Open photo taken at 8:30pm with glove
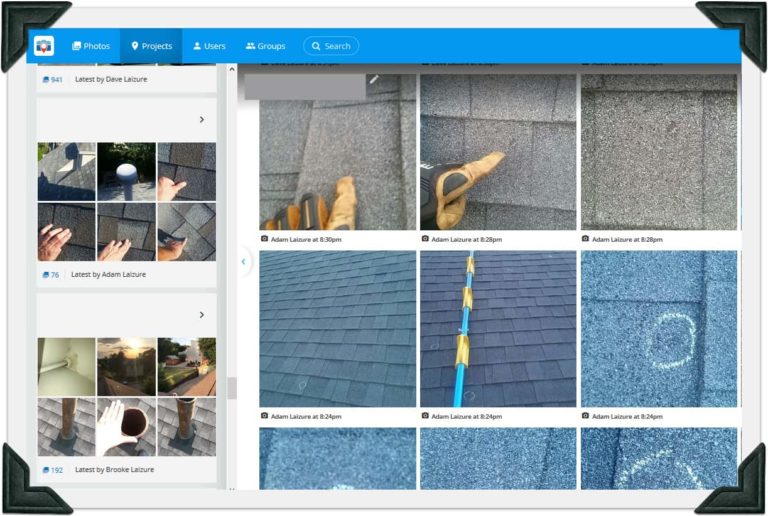 [x=337, y=152]
